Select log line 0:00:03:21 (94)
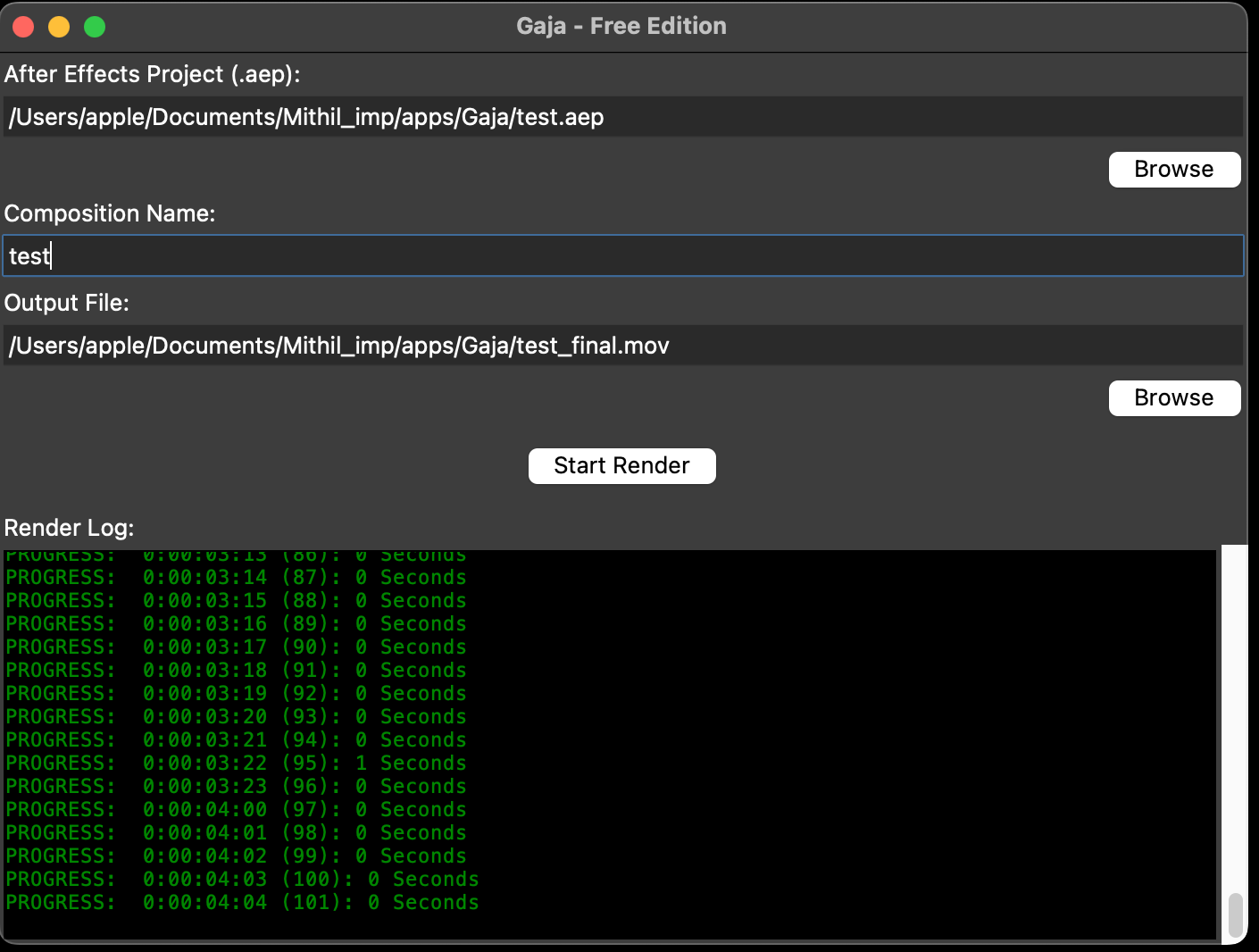Viewport: 1259px width, 952px height. point(236,740)
